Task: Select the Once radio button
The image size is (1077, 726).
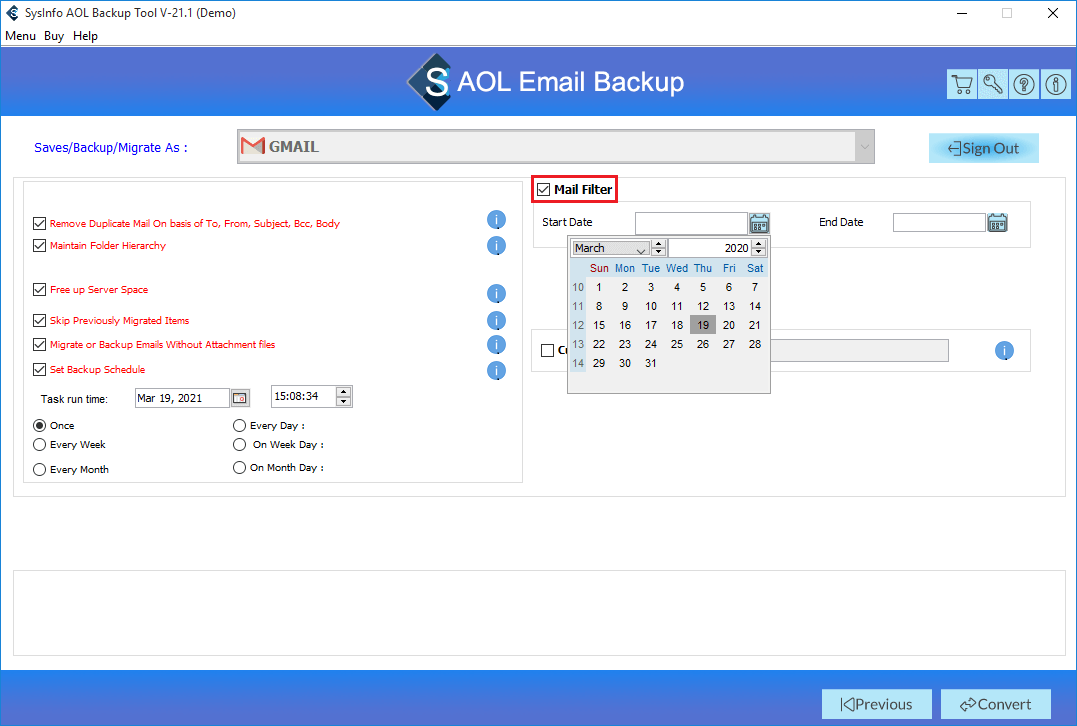Action: point(40,425)
